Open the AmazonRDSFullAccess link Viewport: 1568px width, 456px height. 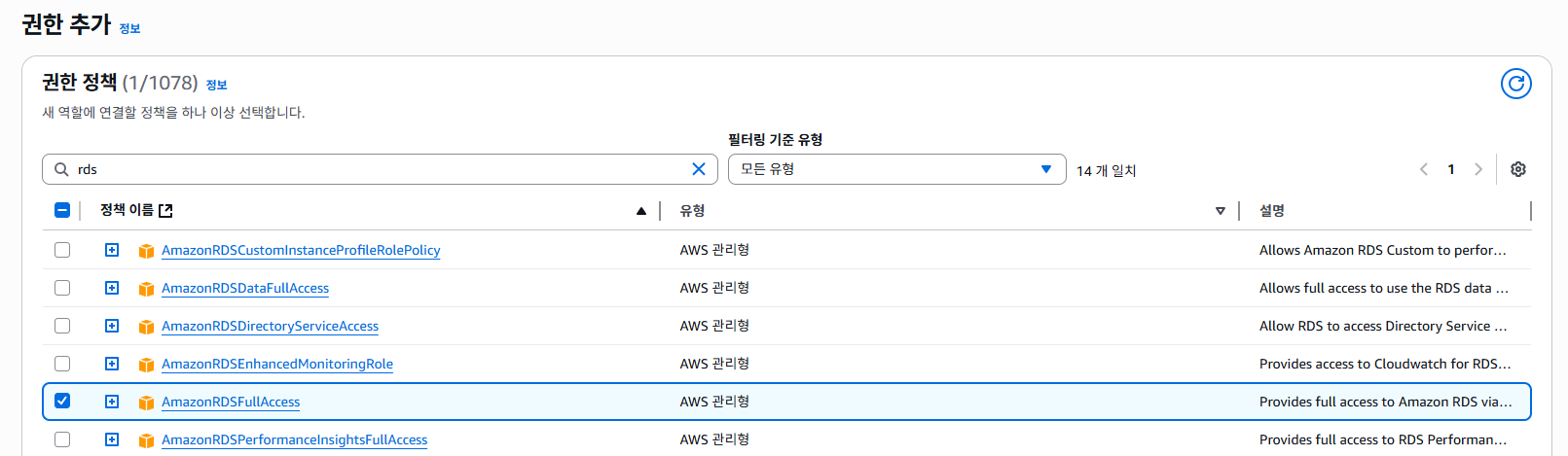click(x=231, y=402)
